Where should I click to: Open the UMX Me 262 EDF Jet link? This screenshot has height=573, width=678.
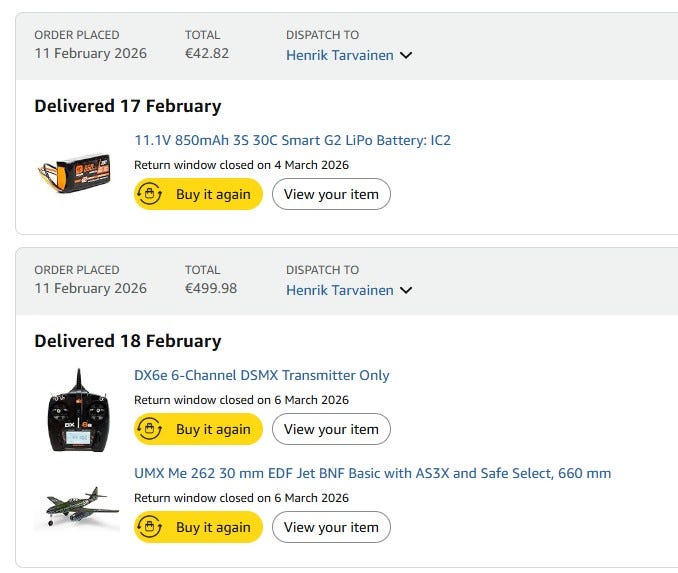372,473
